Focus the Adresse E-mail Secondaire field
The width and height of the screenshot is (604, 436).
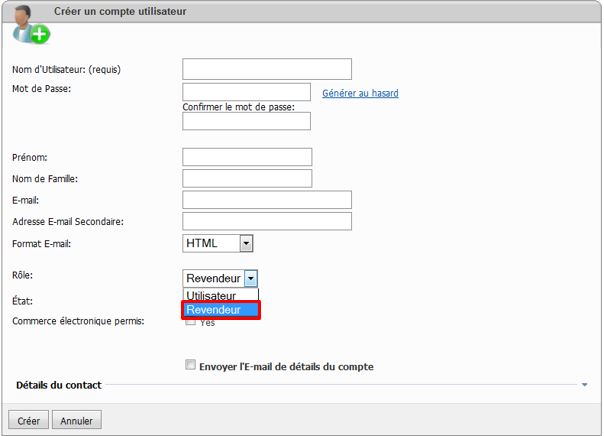[x=267, y=221]
